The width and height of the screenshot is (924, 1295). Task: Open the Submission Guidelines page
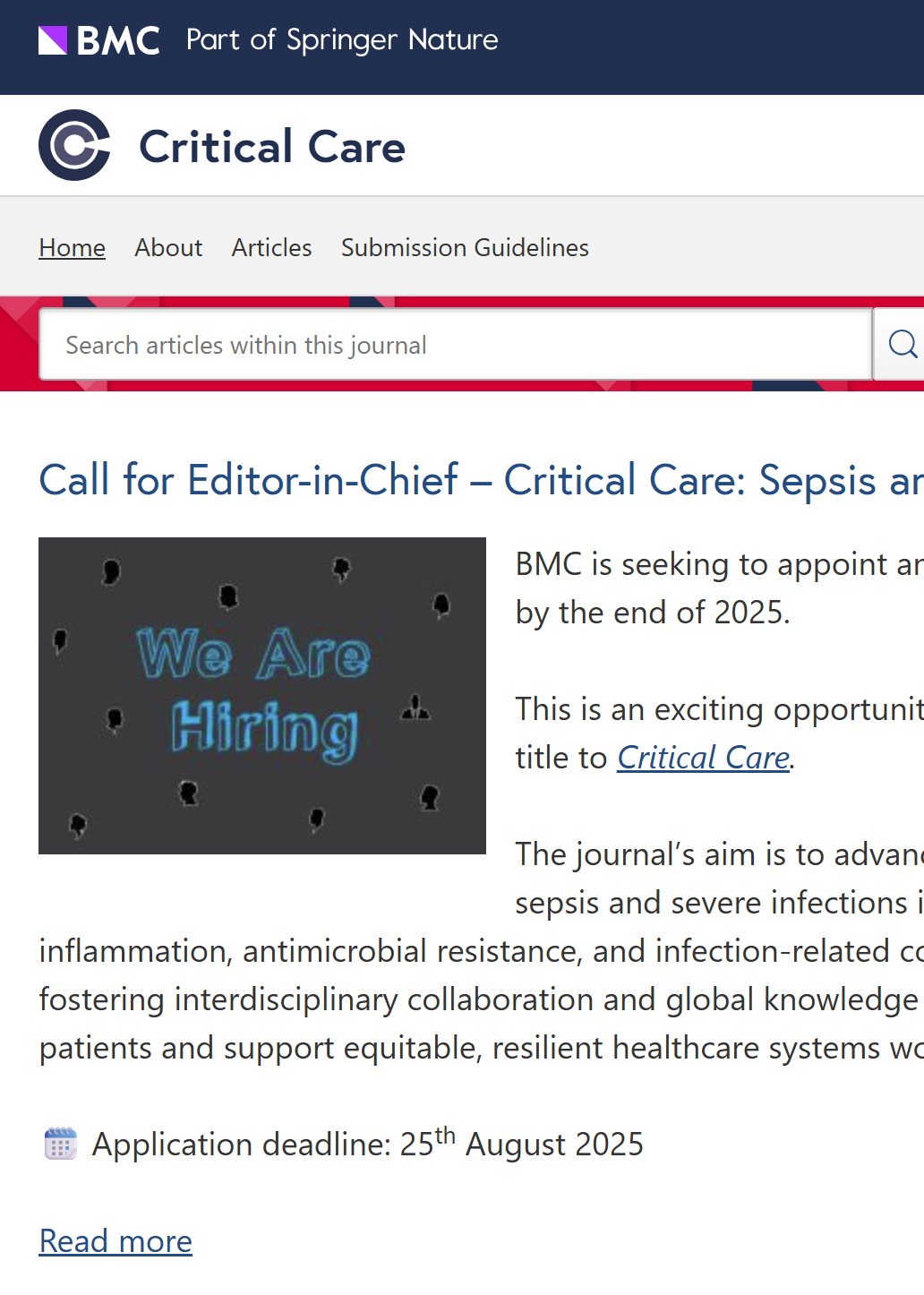465,247
